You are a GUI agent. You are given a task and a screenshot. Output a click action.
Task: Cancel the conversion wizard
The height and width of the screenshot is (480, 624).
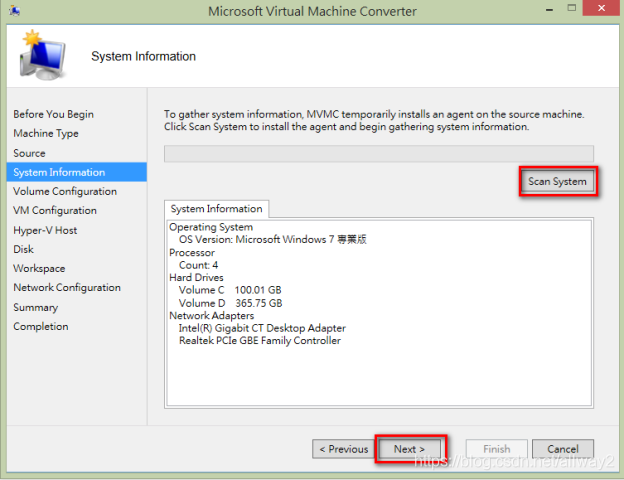point(563,449)
